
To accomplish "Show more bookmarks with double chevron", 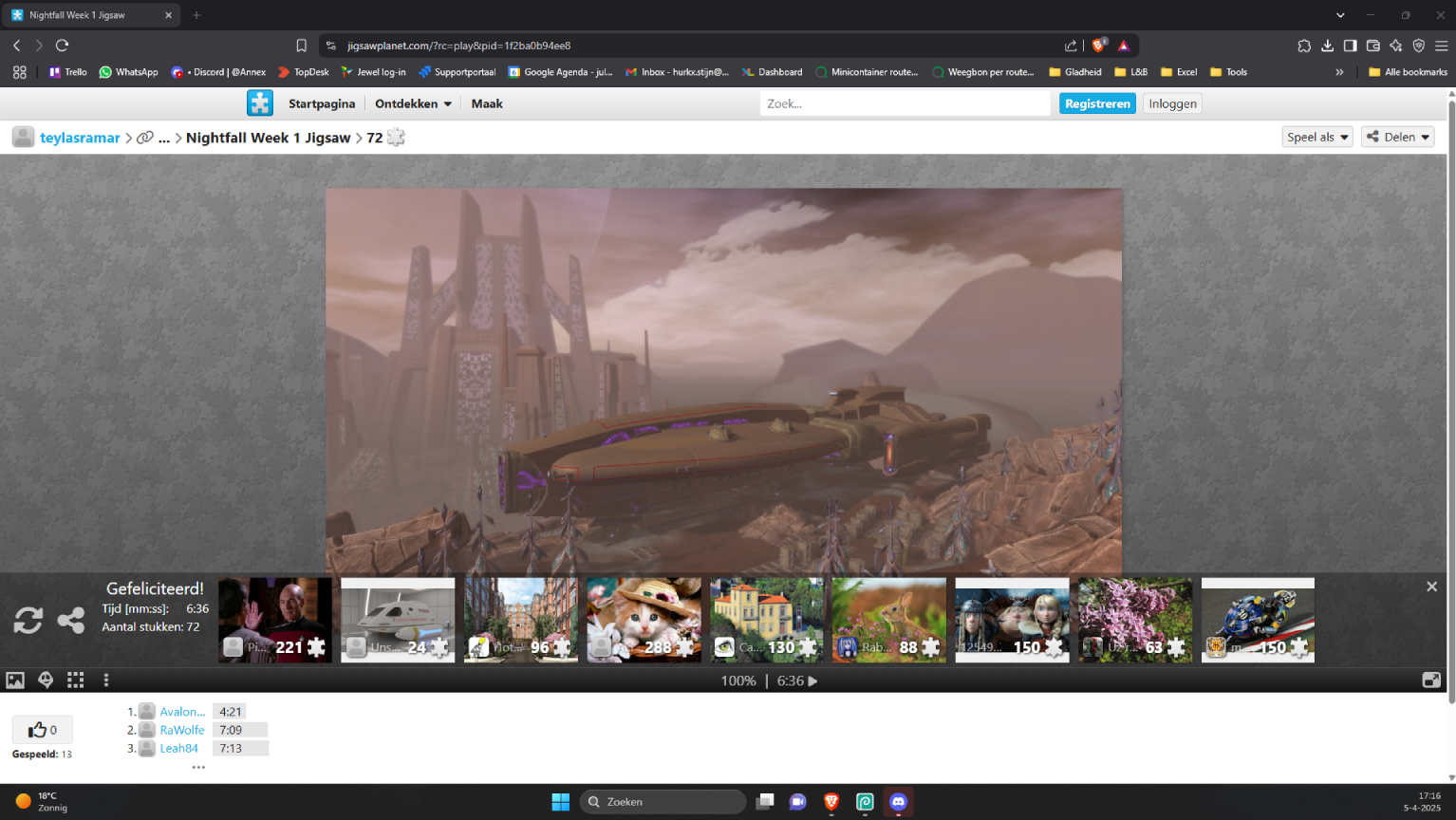I will point(1339,72).
